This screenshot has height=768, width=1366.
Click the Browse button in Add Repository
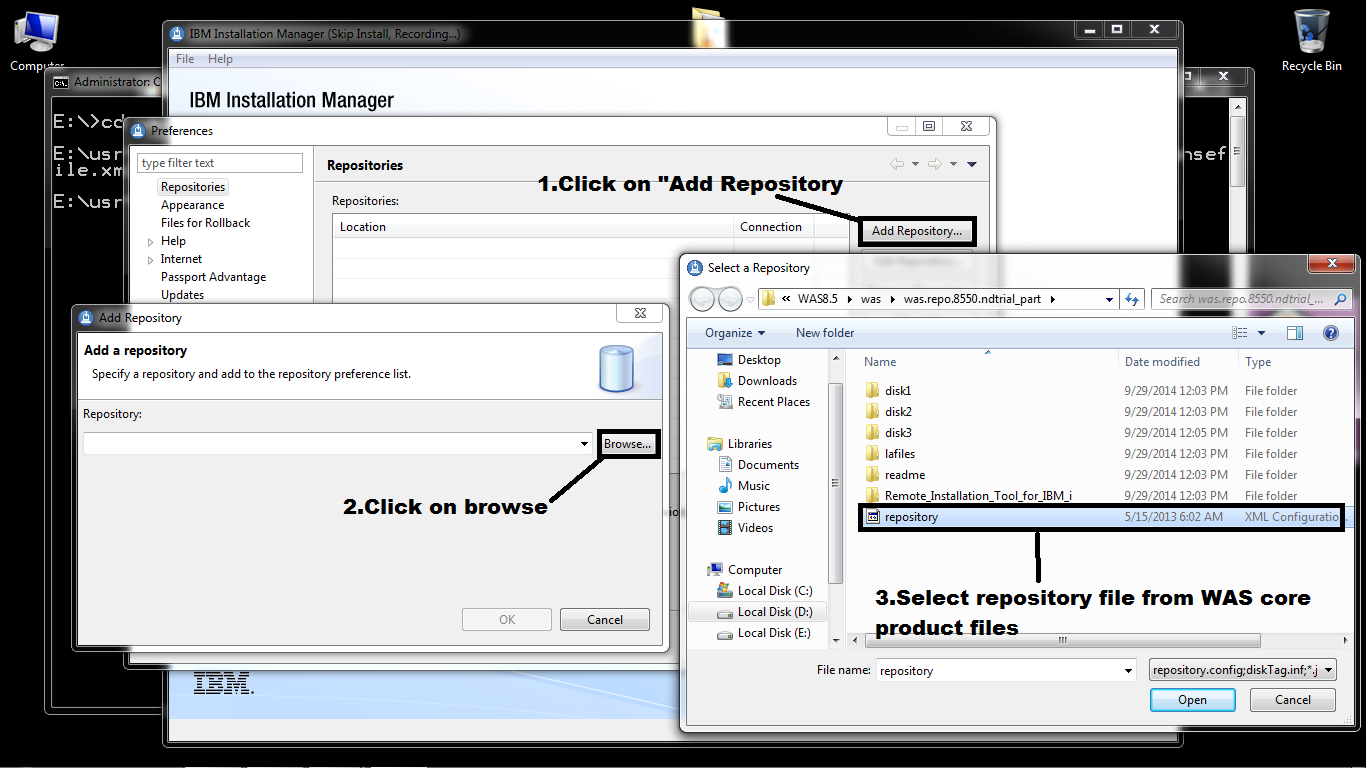pos(628,443)
